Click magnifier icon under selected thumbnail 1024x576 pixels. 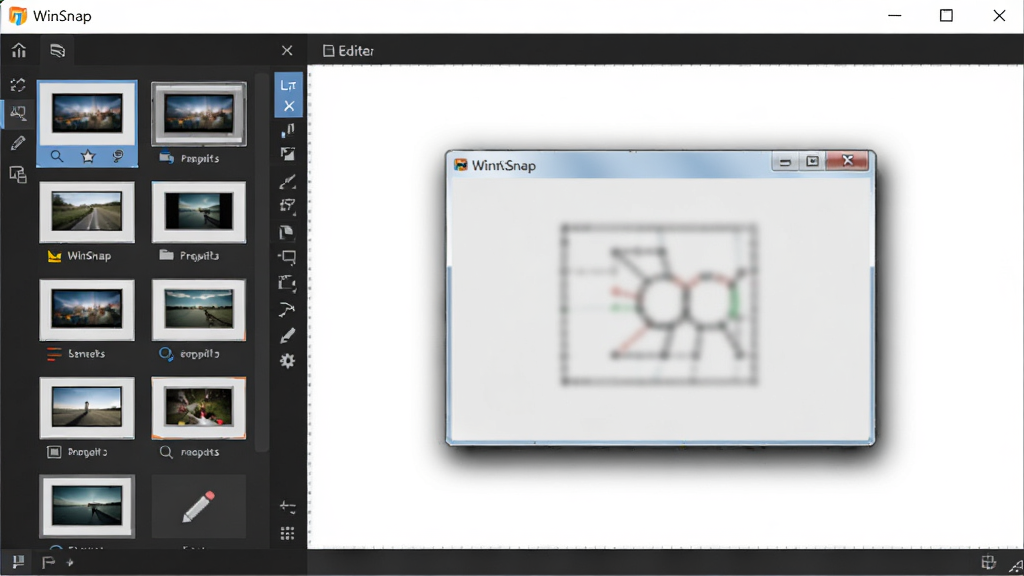pos(57,156)
